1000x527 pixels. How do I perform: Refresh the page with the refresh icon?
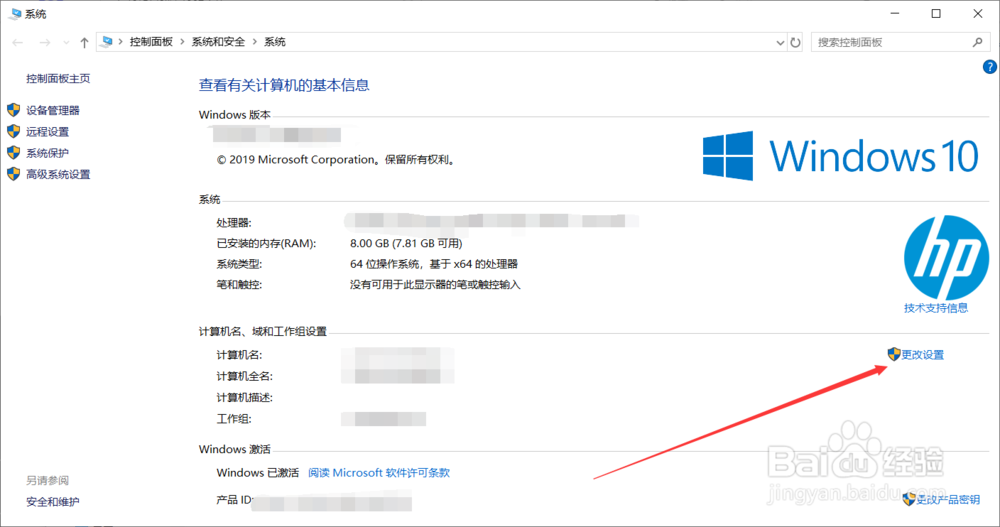coord(795,43)
